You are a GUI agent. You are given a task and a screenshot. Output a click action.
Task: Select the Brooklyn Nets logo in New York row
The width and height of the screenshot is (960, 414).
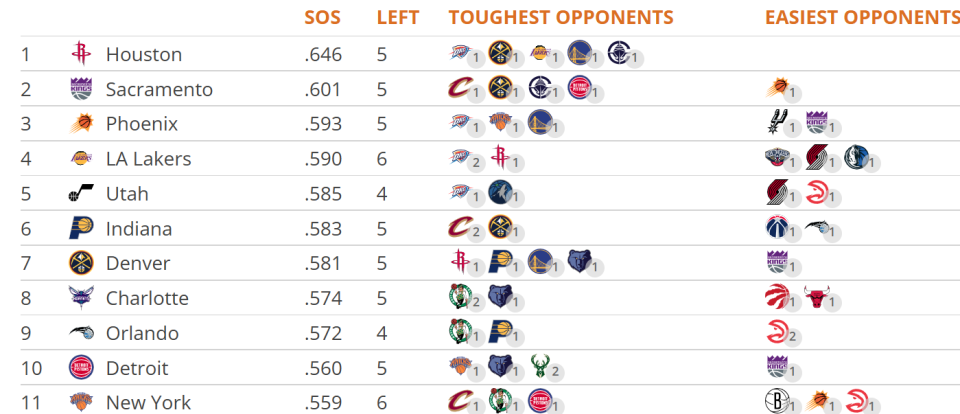pyautogui.click(x=776, y=402)
